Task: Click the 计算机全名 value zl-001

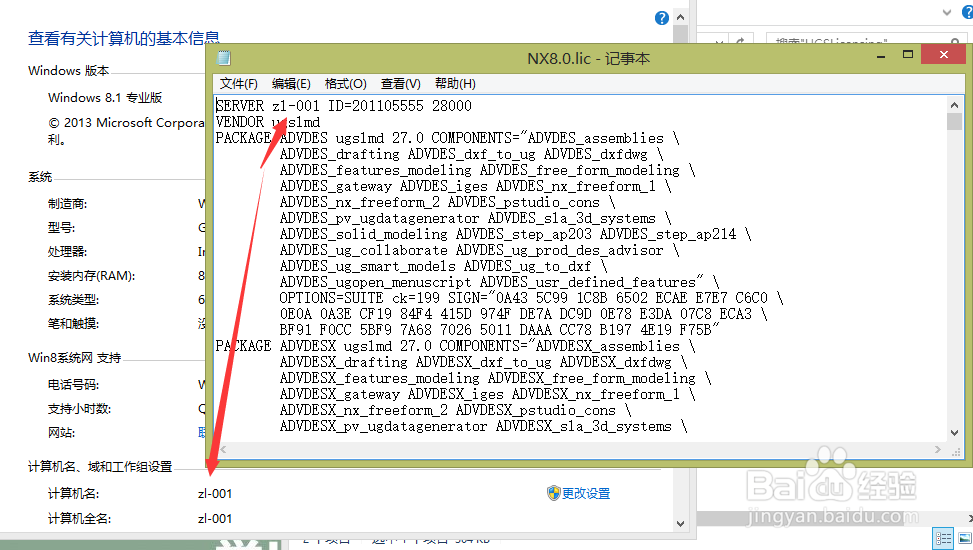Action: pyautogui.click(x=215, y=519)
